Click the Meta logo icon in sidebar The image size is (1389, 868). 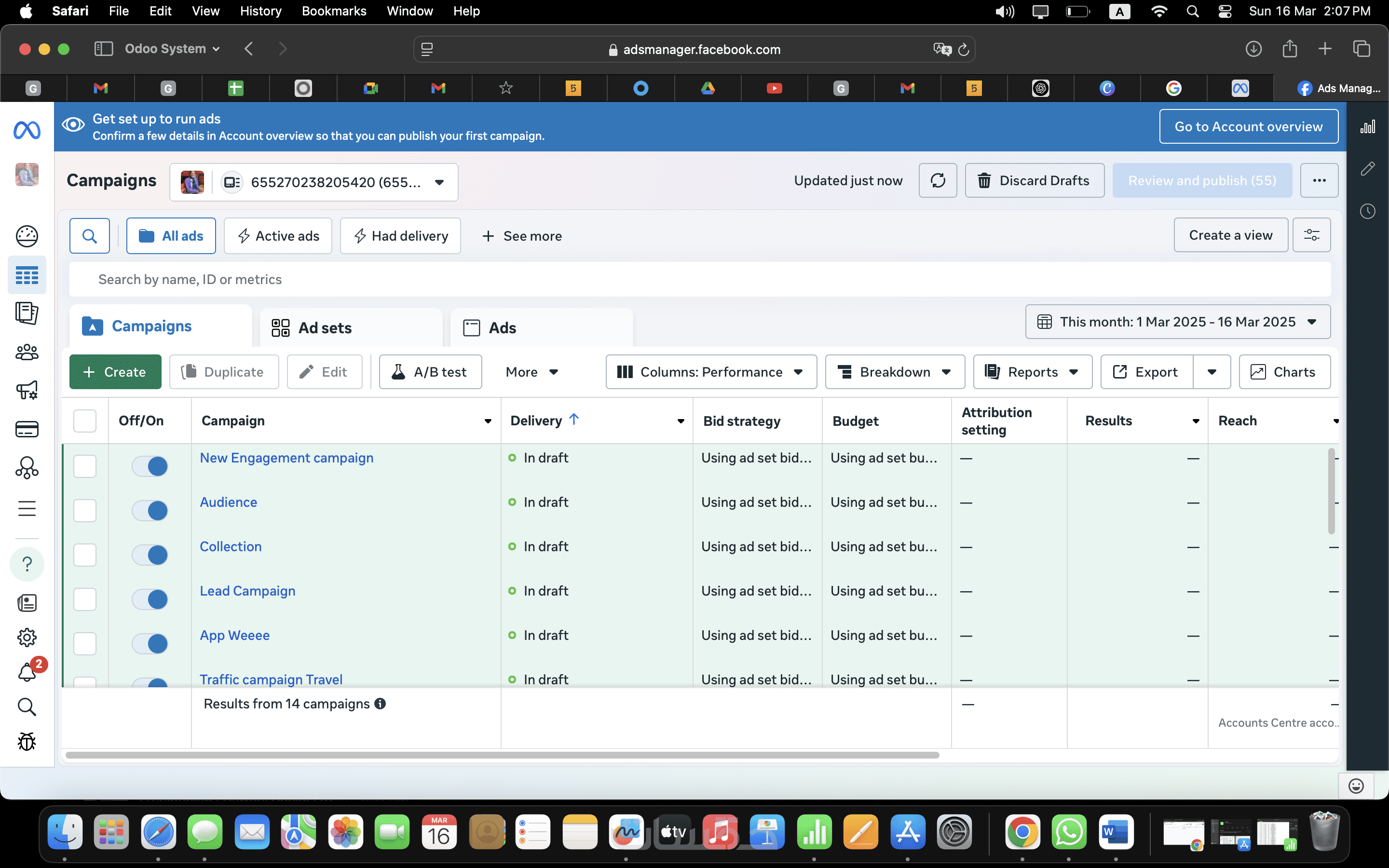(27, 130)
